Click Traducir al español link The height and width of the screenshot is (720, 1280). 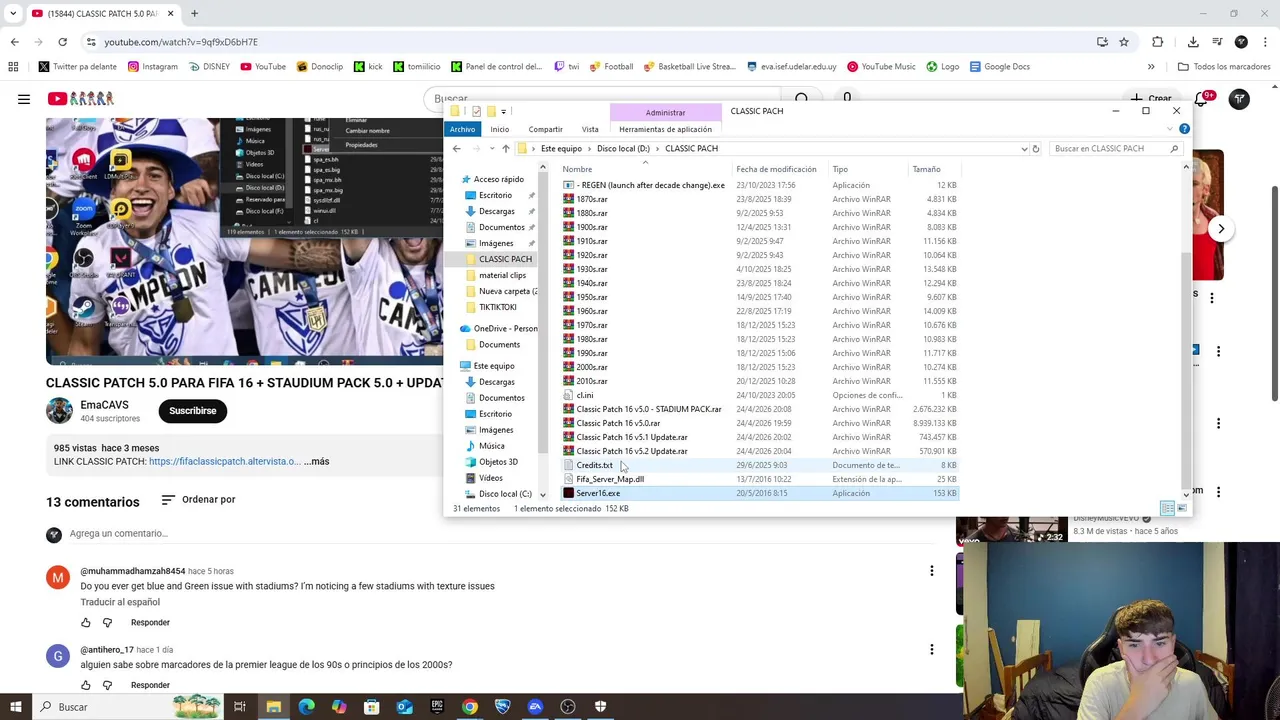coord(120,602)
